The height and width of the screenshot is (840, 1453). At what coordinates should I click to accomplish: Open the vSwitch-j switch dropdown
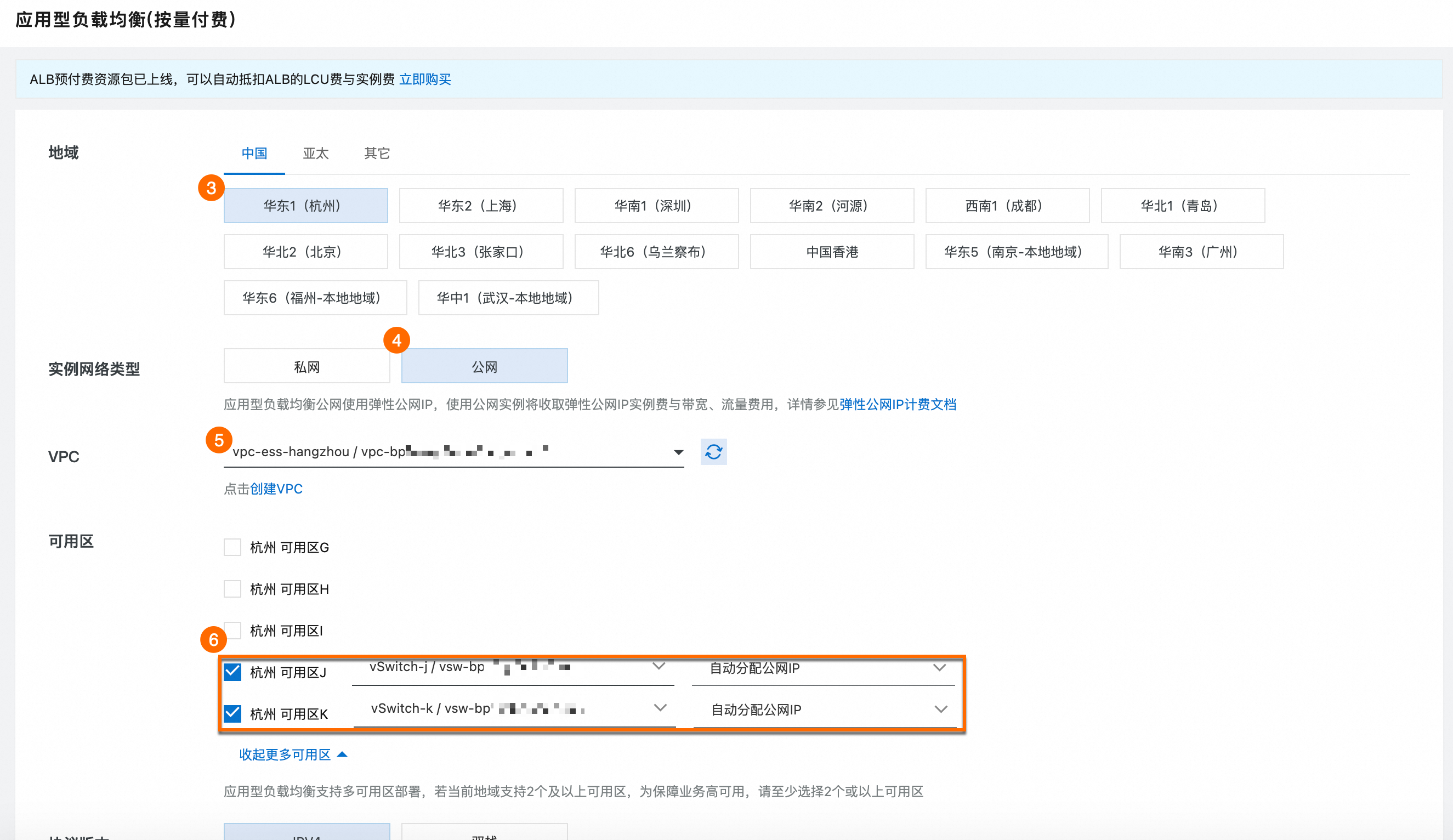tap(513, 668)
